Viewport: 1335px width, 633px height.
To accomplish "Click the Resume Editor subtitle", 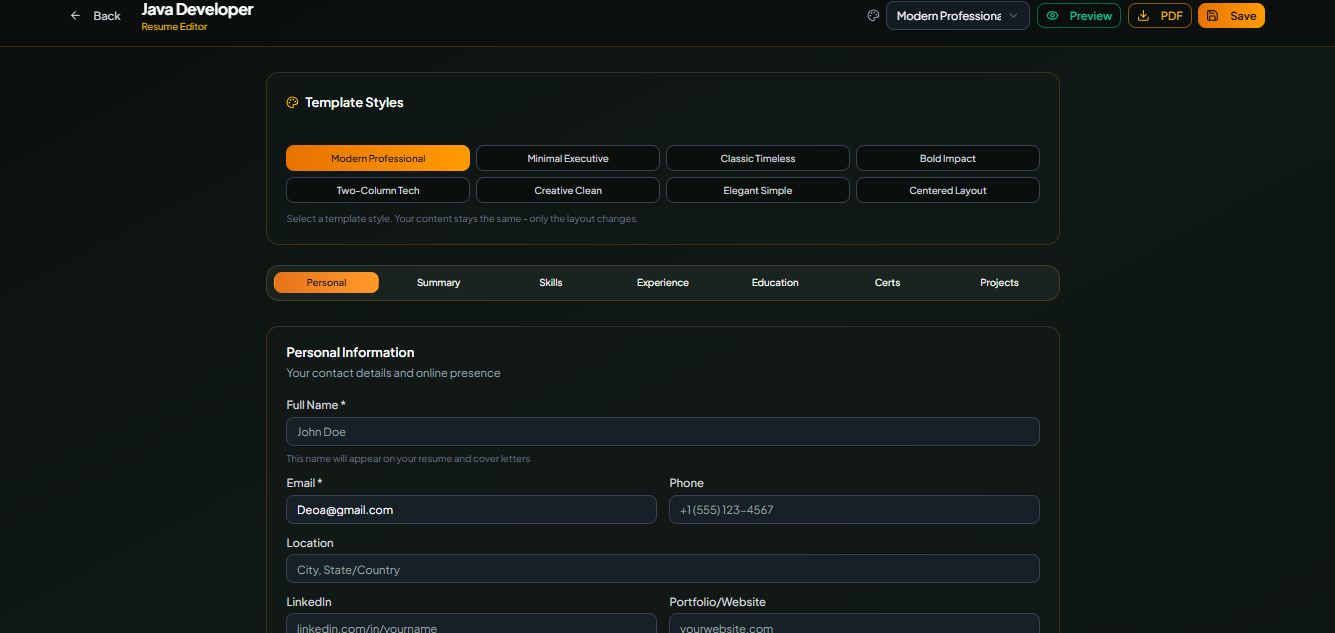I will (x=174, y=27).
